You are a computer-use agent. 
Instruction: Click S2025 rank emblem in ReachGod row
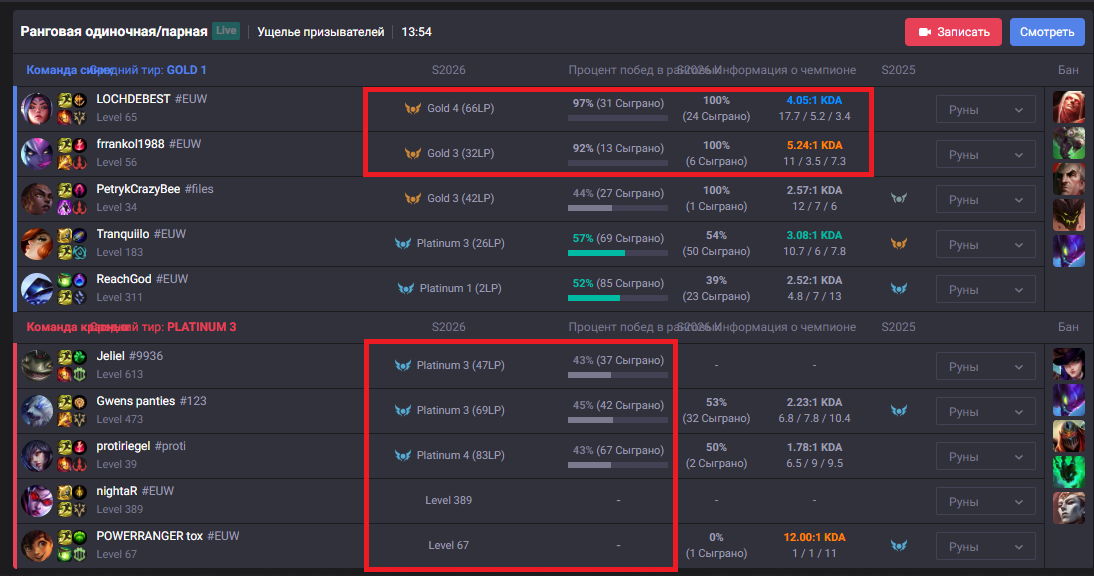(899, 289)
